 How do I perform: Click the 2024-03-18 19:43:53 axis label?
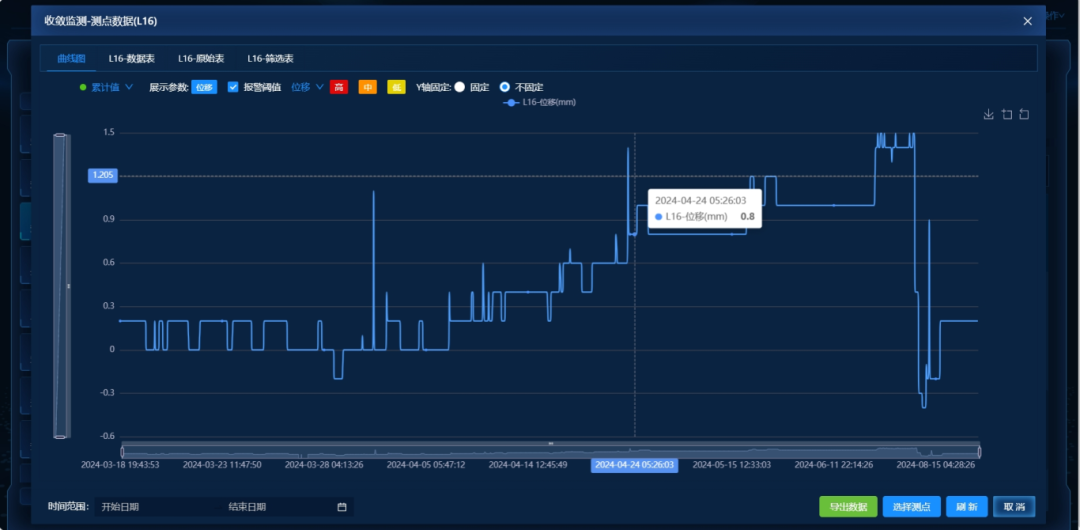point(121,465)
